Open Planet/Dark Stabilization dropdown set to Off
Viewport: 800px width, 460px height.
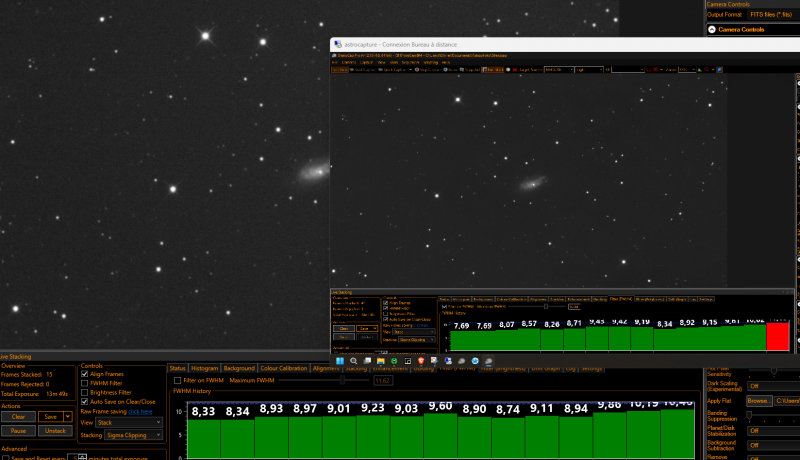[x=773, y=430]
